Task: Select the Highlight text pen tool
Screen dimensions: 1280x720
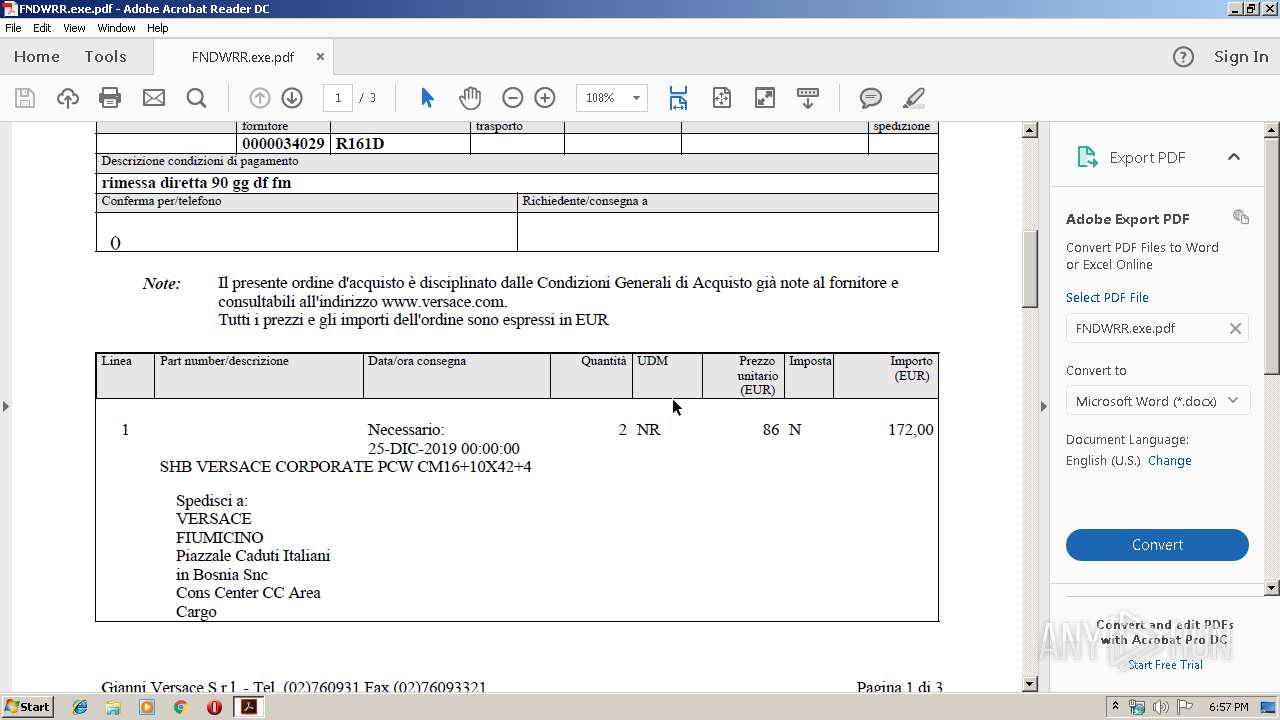Action: [913, 97]
